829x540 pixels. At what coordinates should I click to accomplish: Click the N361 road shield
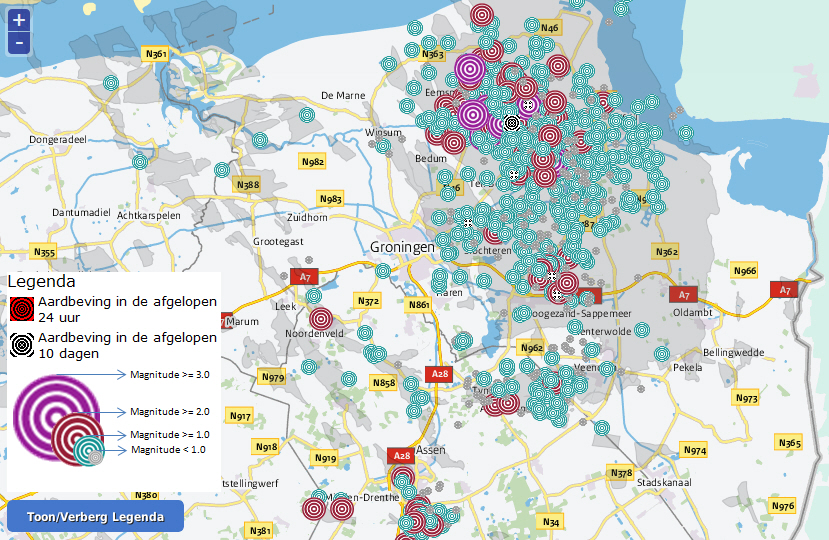pyautogui.click(x=154, y=54)
